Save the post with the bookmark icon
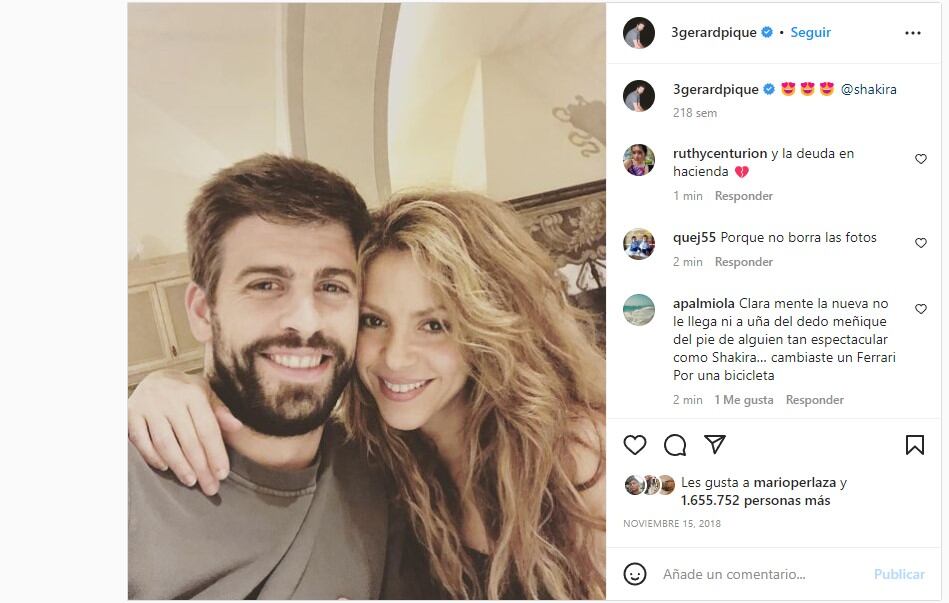 point(915,445)
